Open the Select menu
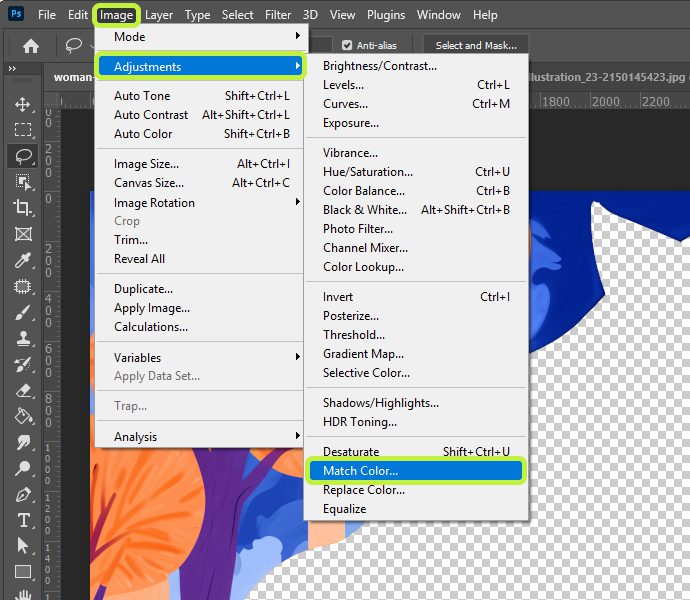 pos(237,15)
